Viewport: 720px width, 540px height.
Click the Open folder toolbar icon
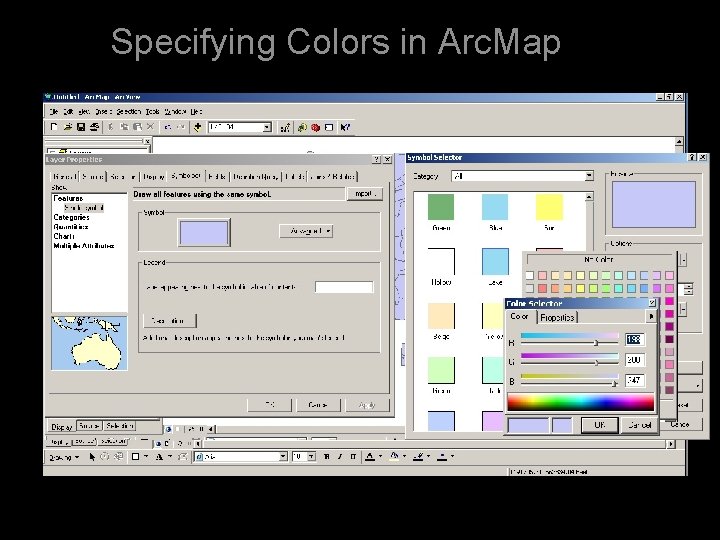(68, 127)
